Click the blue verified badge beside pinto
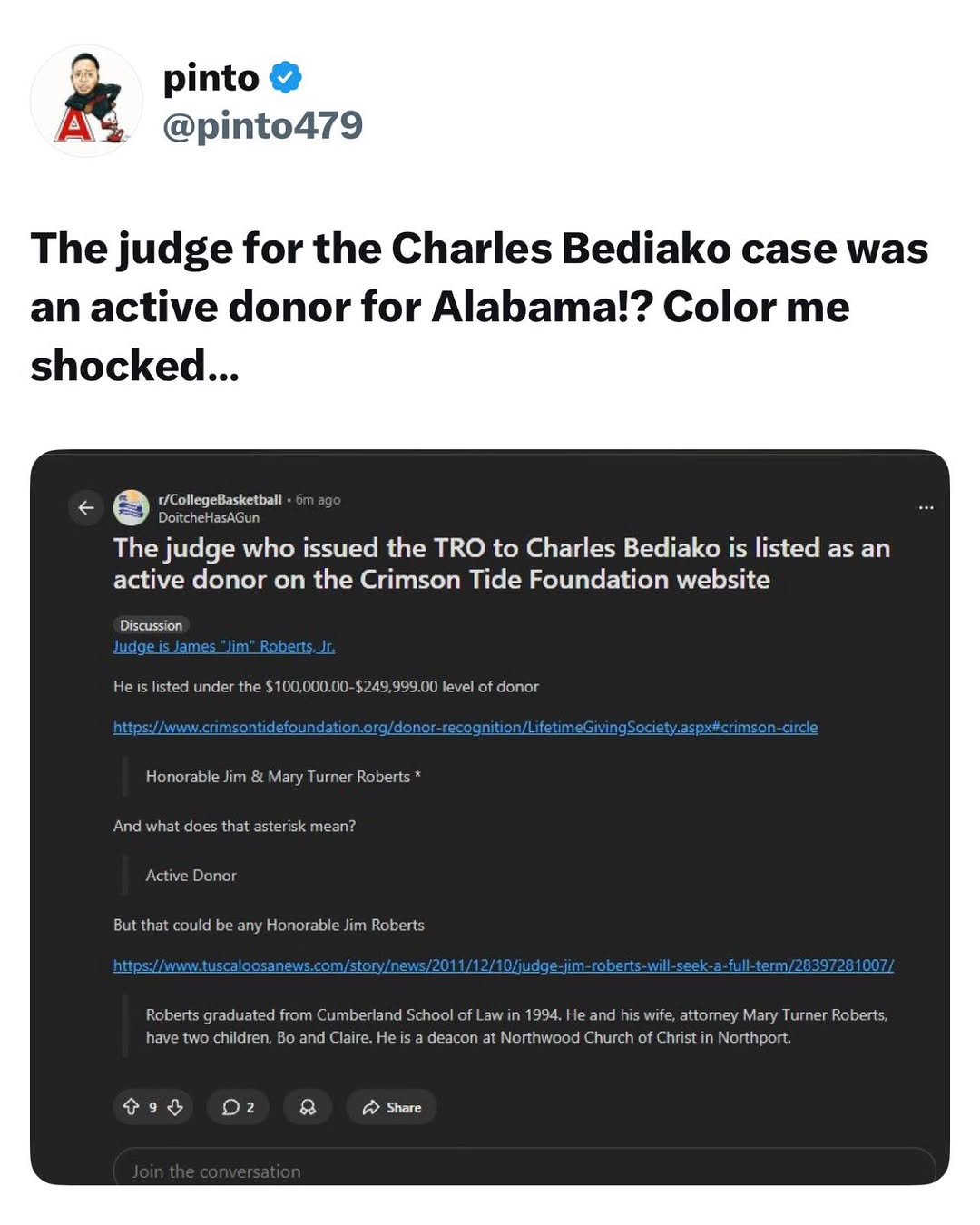The image size is (980, 1225). pyautogui.click(x=286, y=78)
